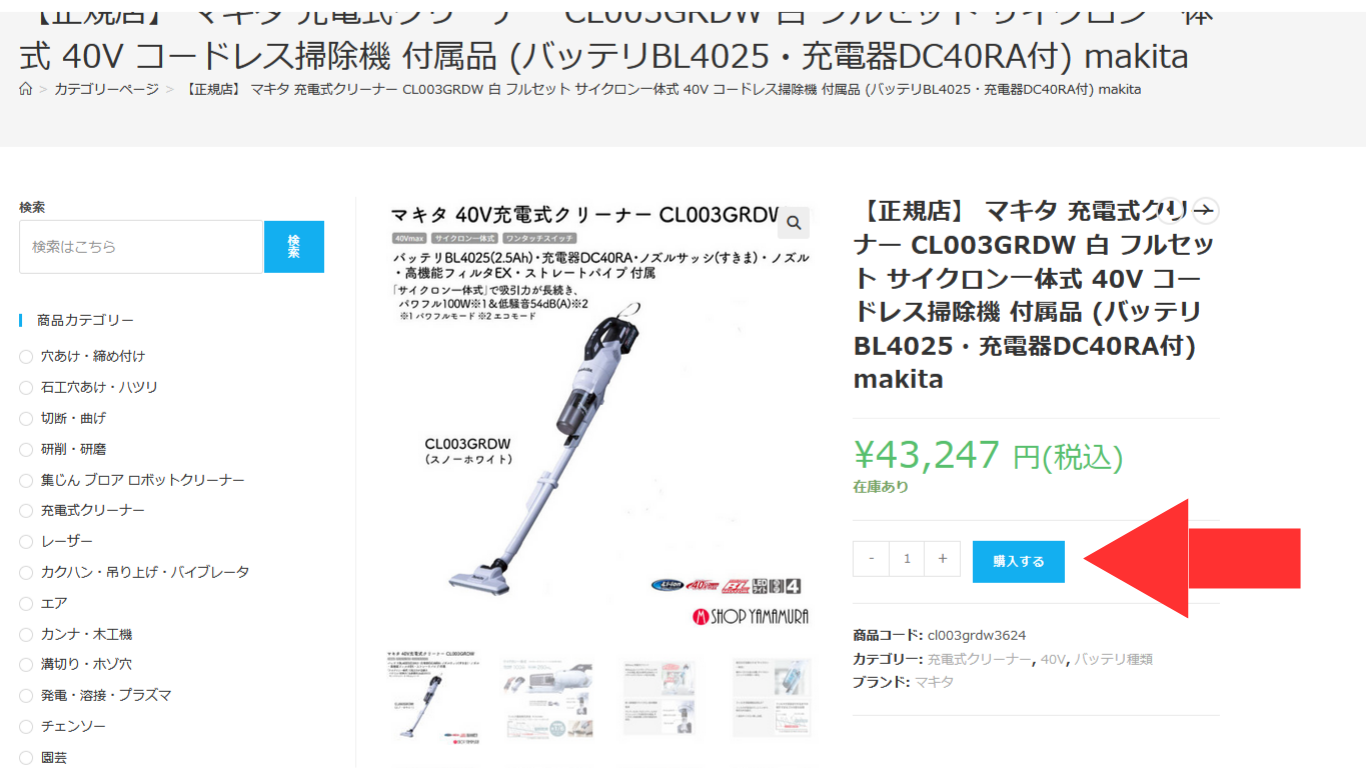Select the チェンソー category radio
Screen dimensions: 1366x768
pos(26,727)
